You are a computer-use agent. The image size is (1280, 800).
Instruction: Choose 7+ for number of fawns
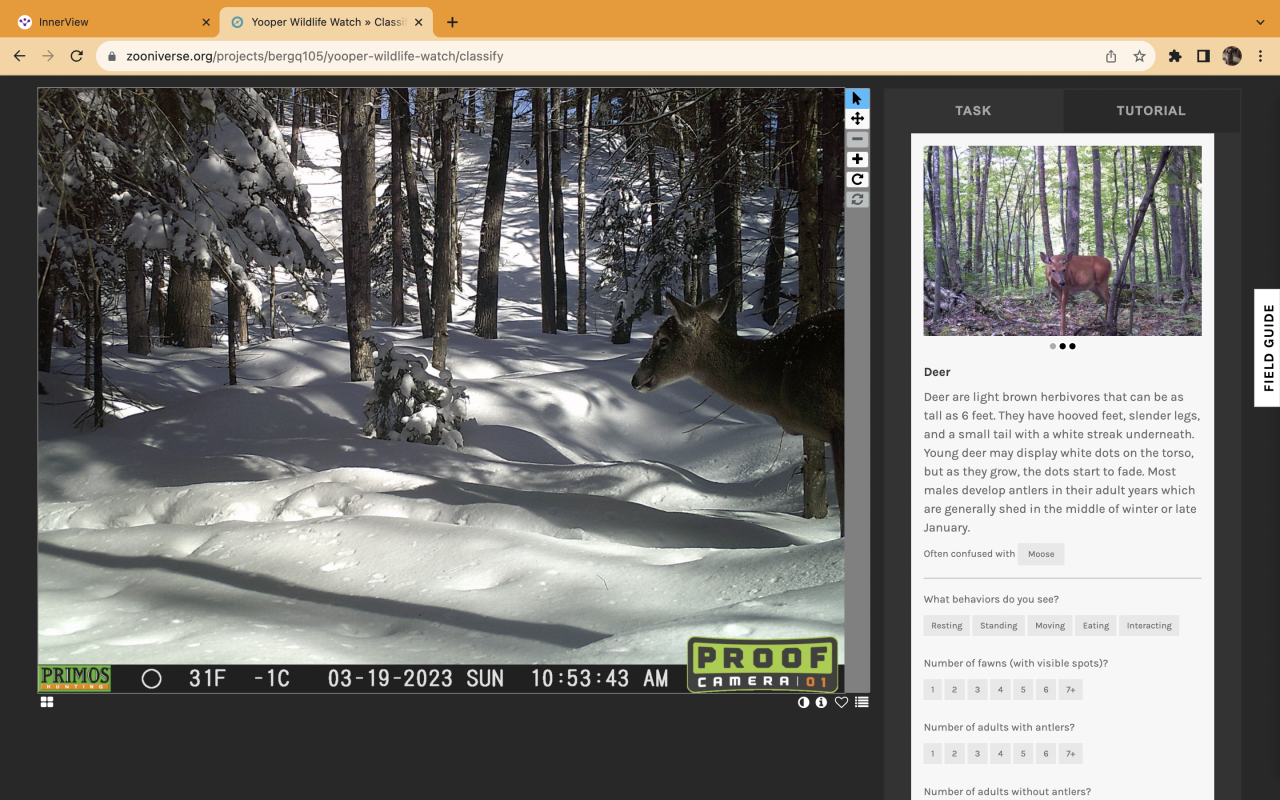pyautogui.click(x=1070, y=690)
